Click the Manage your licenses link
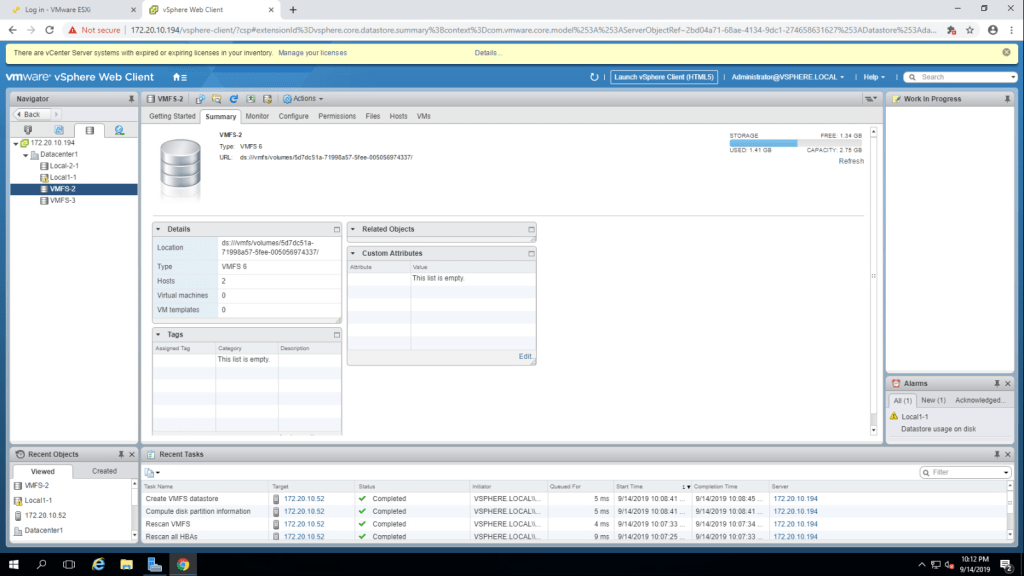This screenshot has height=576, width=1024. tap(313, 52)
